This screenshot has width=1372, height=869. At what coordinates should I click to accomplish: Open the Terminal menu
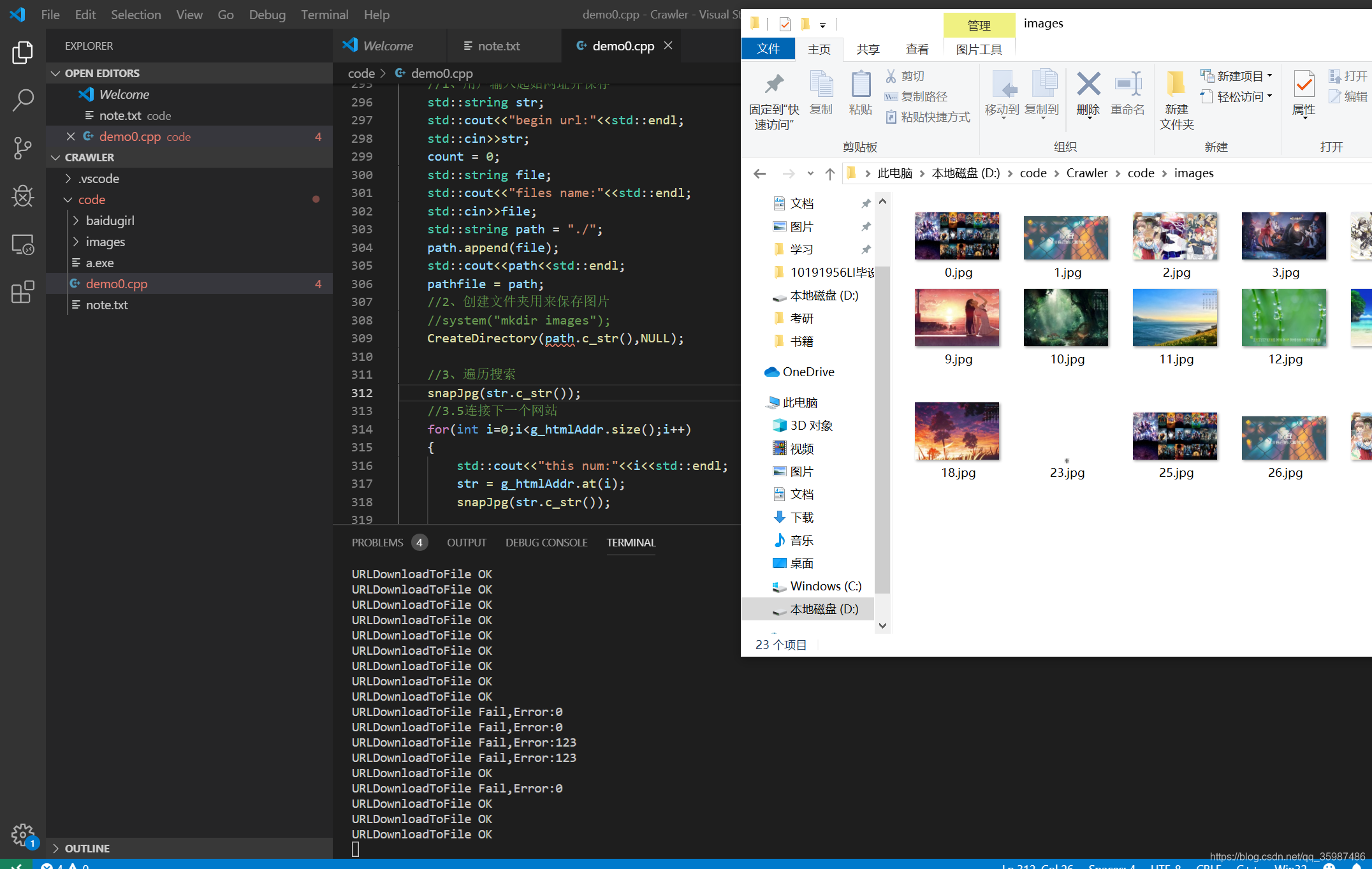[324, 15]
